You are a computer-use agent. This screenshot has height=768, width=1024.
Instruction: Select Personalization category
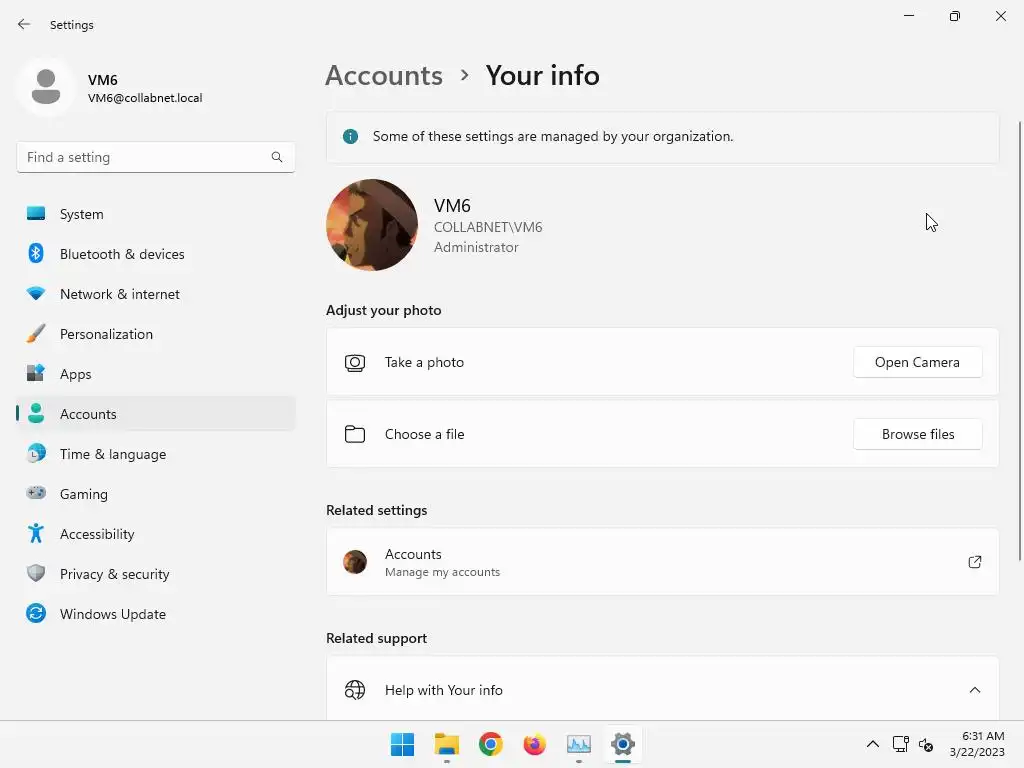[x=155, y=334]
